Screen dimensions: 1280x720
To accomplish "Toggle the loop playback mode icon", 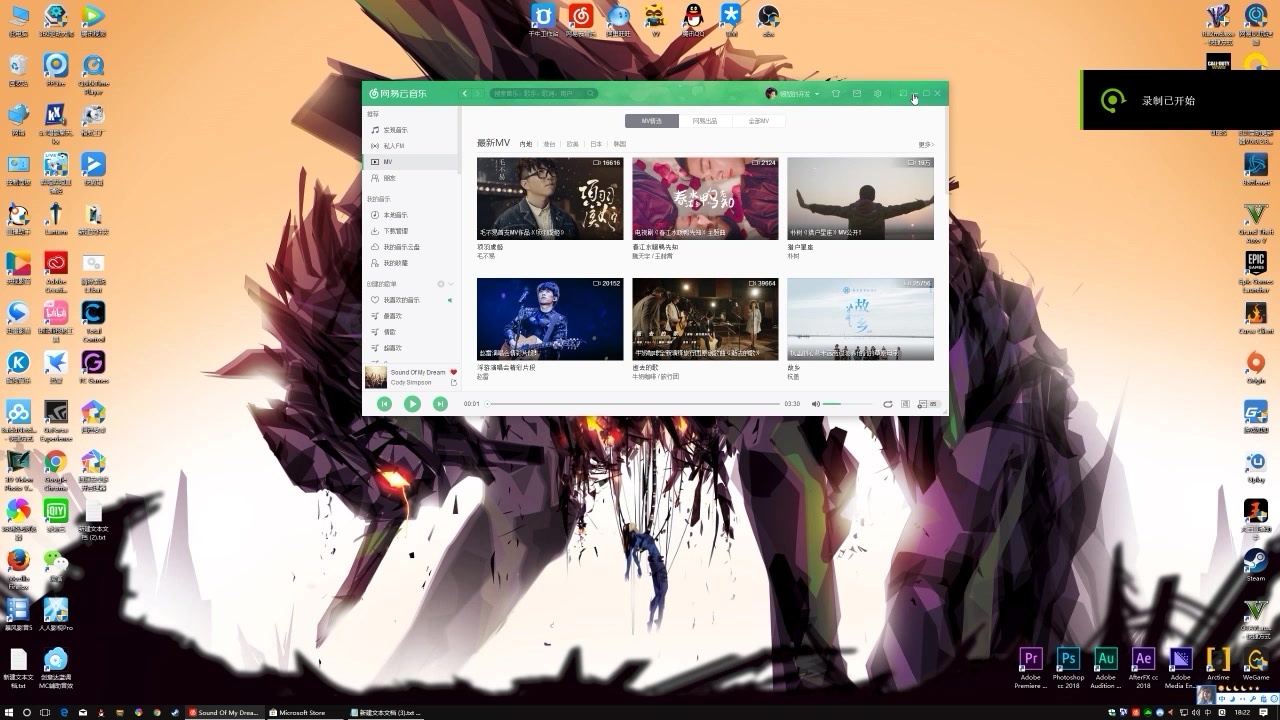I will click(x=888, y=404).
